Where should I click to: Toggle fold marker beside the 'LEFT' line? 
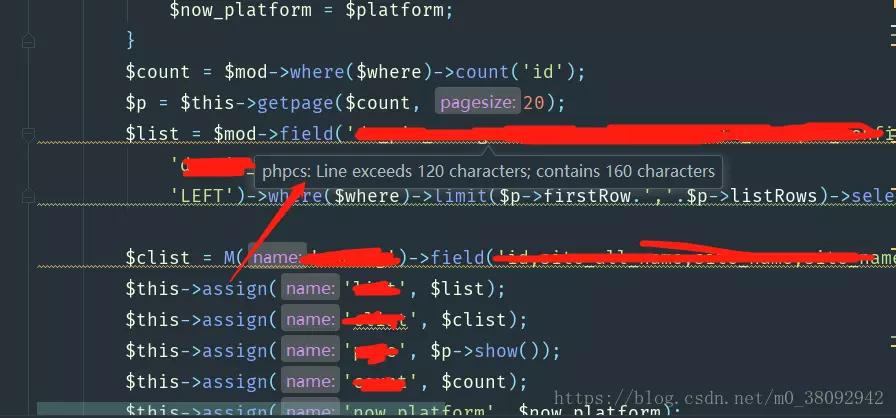28,196
